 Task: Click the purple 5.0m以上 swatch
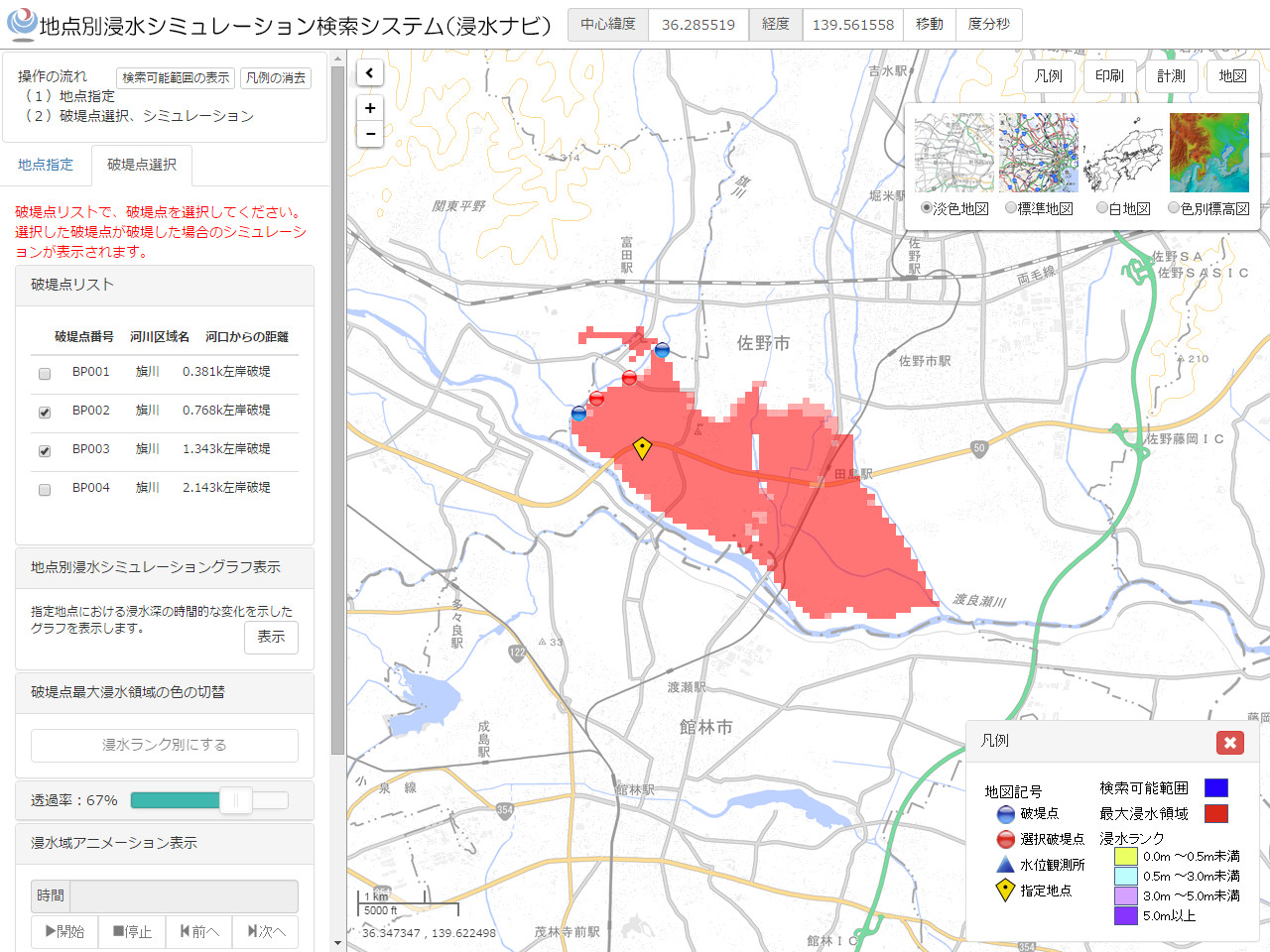pyautogui.click(x=1125, y=915)
